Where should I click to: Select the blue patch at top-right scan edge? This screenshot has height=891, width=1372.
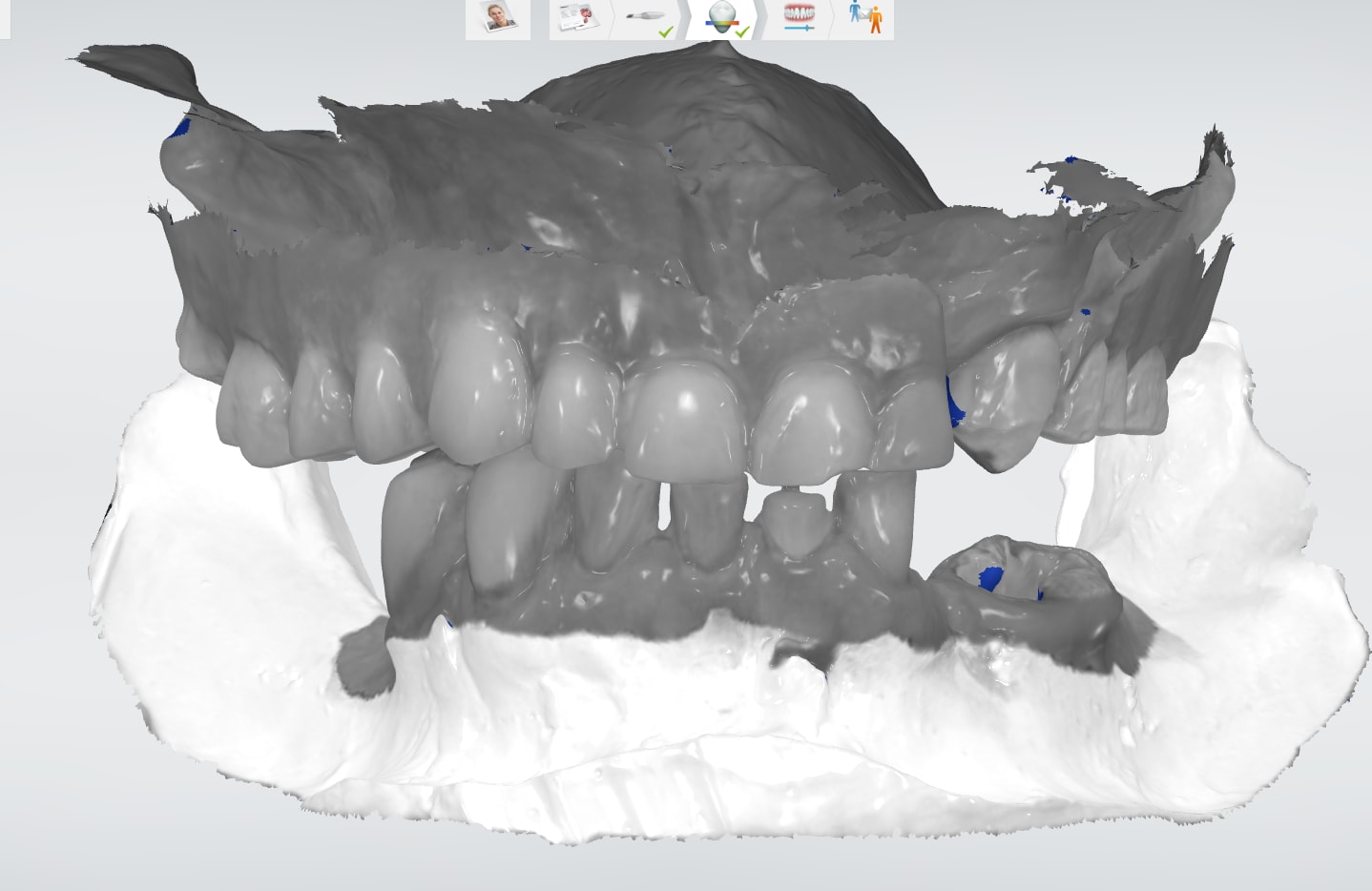tap(1071, 160)
